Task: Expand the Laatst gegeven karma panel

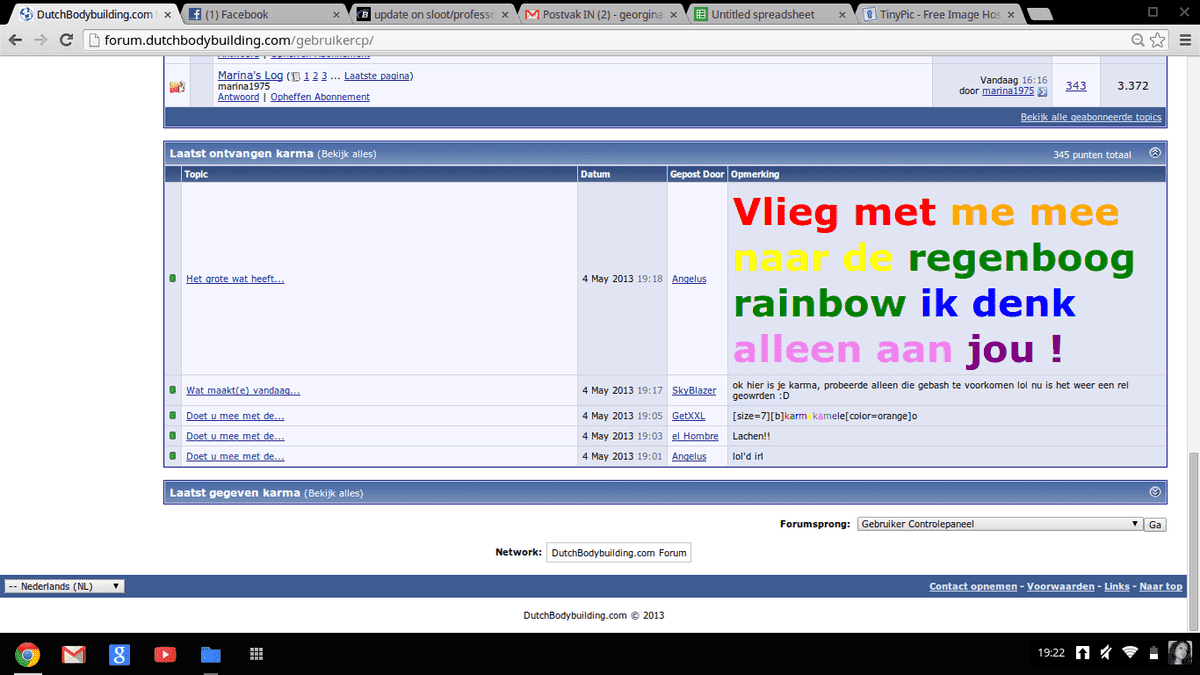Action: coord(1155,492)
